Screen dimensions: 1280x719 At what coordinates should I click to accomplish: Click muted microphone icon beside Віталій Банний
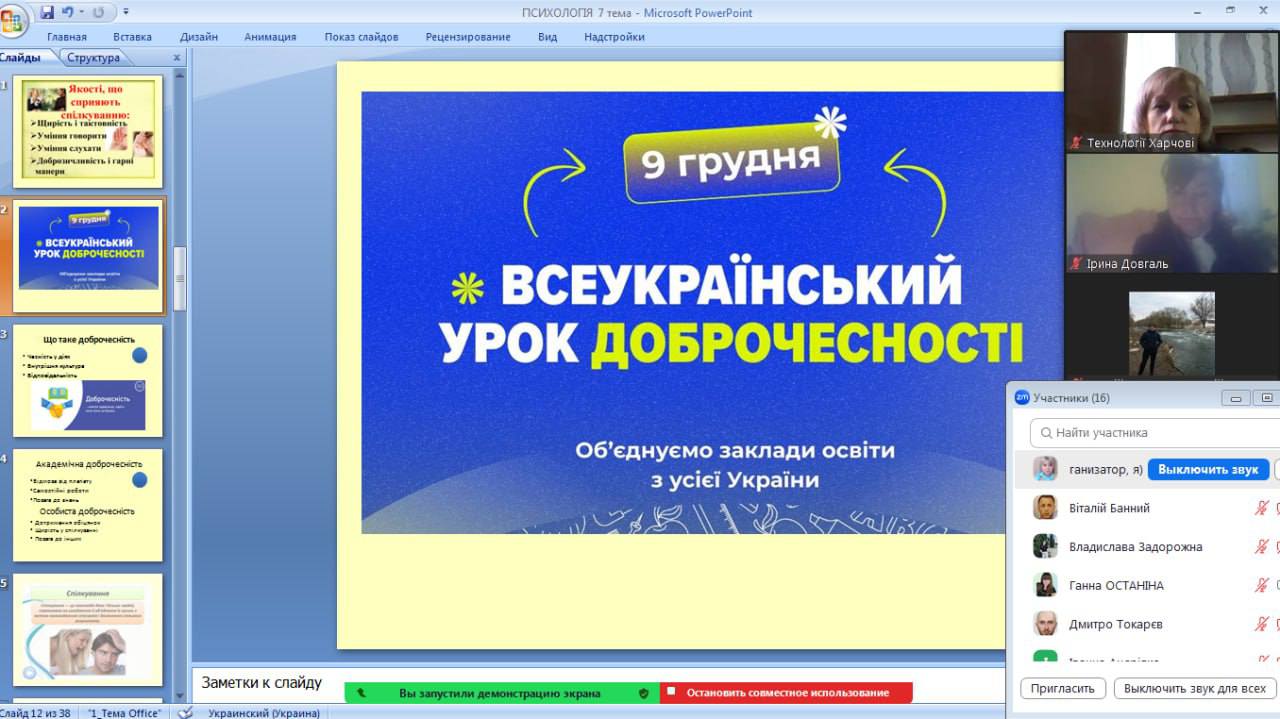[x=1262, y=508]
